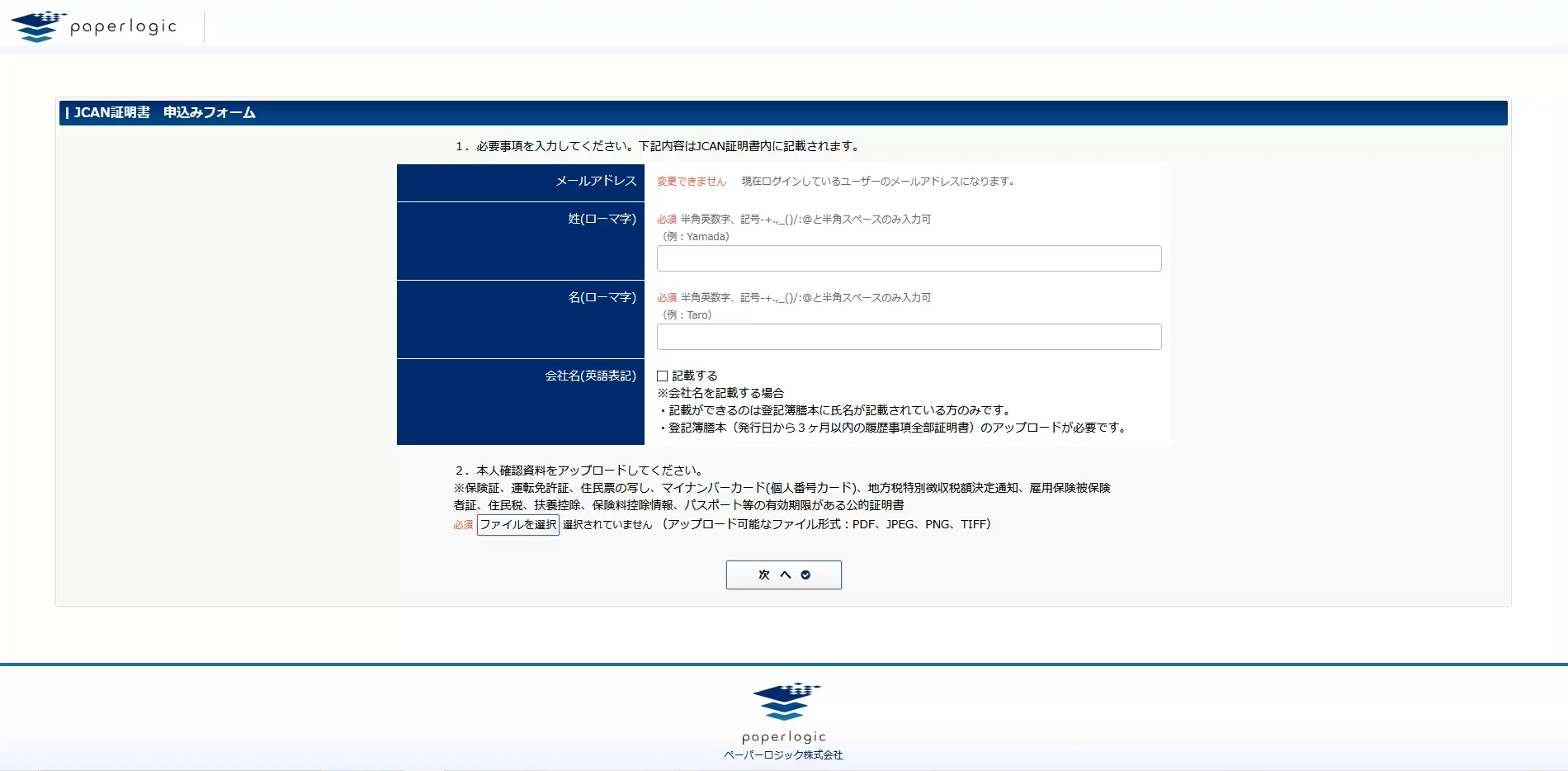
Task: Focus the 姓(ローマ字) text input field
Action: pyautogui.click(x=909, y=258)
